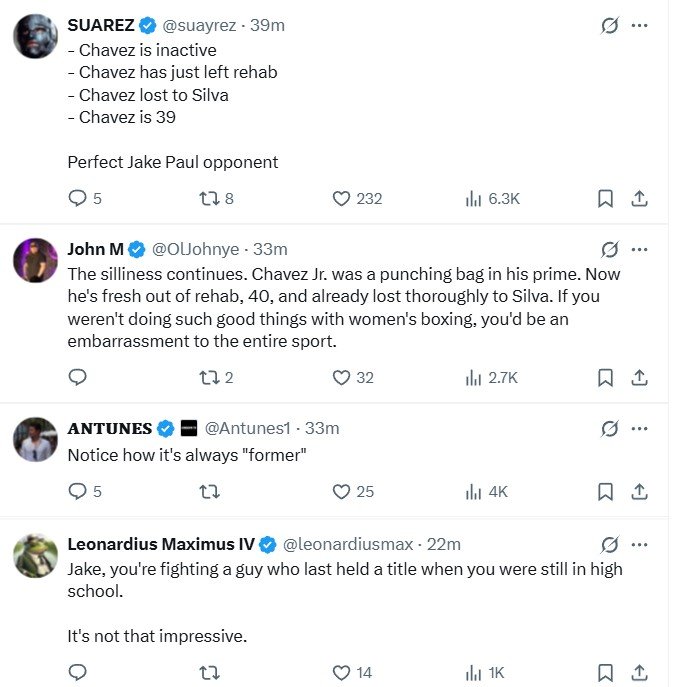Share Leonardius Maximus IV's tweet
The height and width of the screenshot is (687, 686).
[640, 672]
